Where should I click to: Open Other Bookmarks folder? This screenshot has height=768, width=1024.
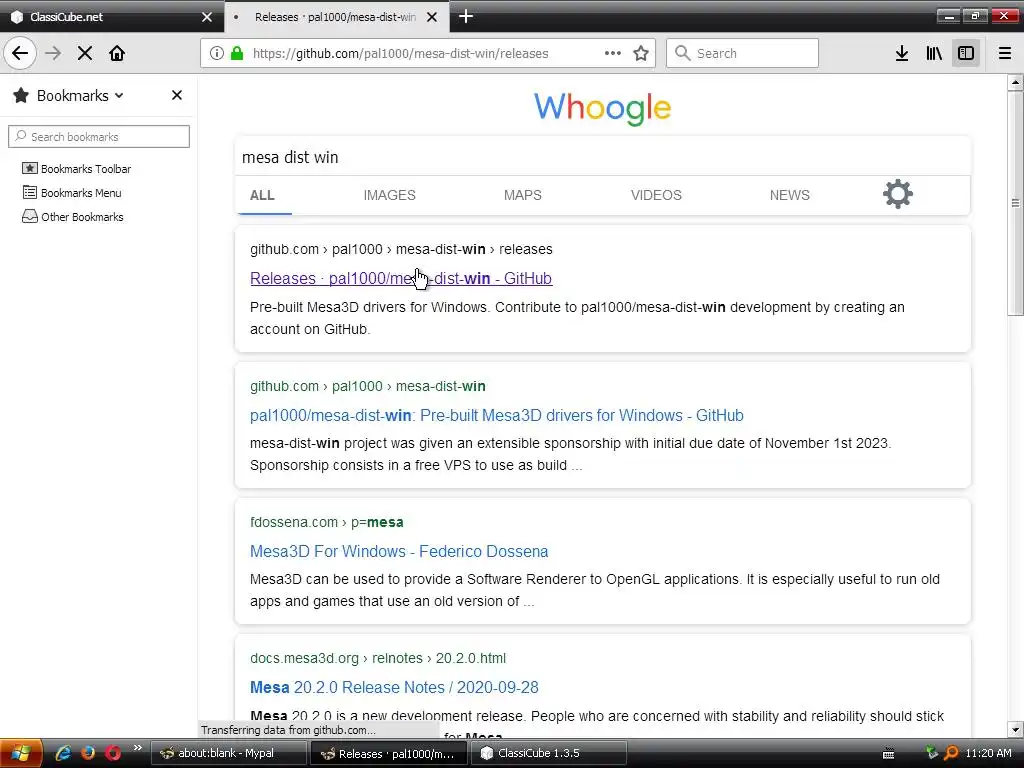pos(72,217)
